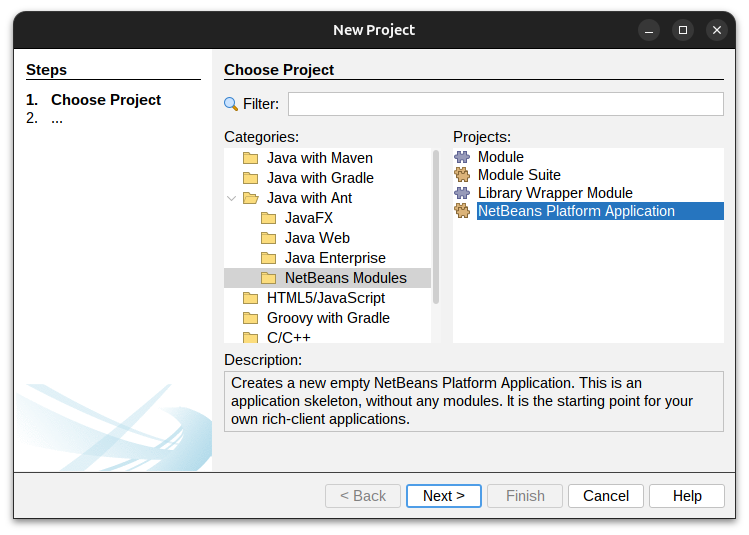
Task: Select the Java Web category
Action: 317,238
